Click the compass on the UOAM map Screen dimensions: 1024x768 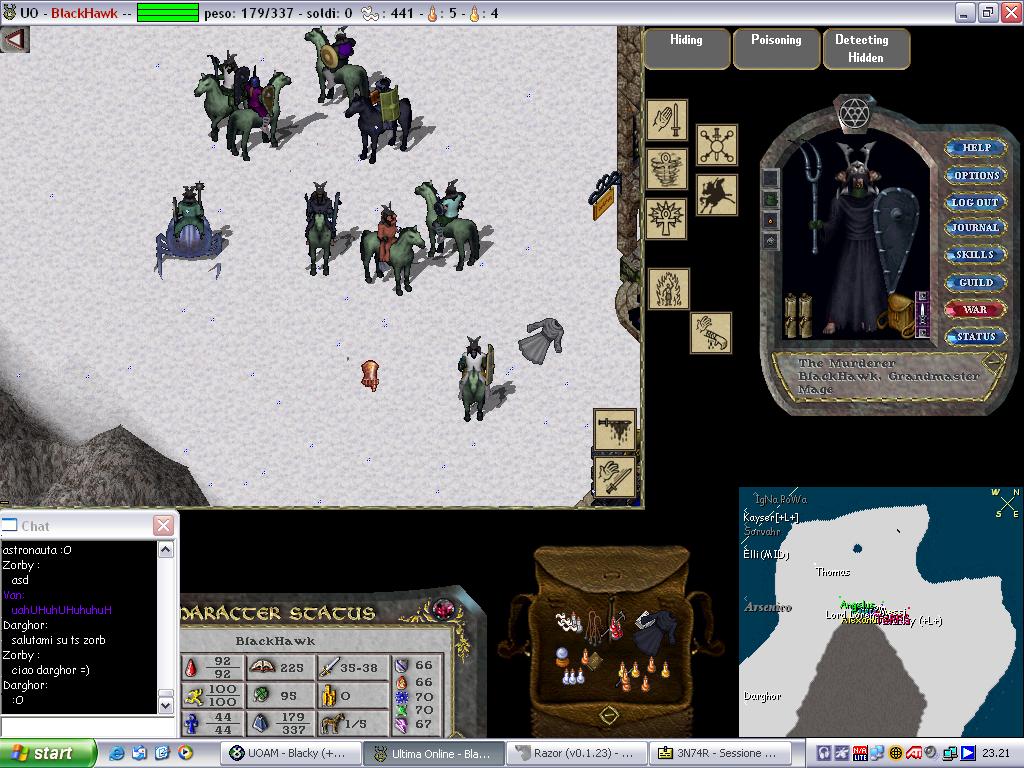[1006, 503]
